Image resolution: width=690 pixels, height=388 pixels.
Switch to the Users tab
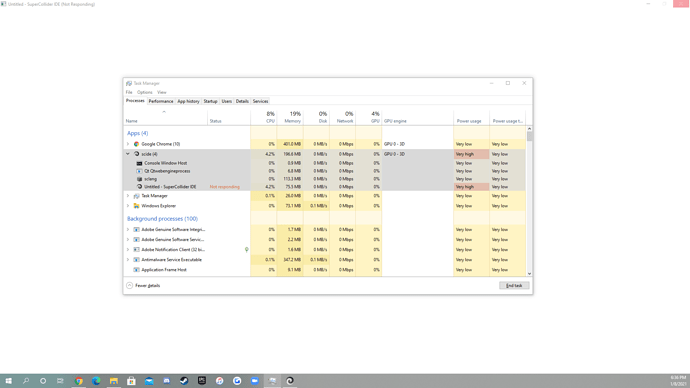[227, 101]
